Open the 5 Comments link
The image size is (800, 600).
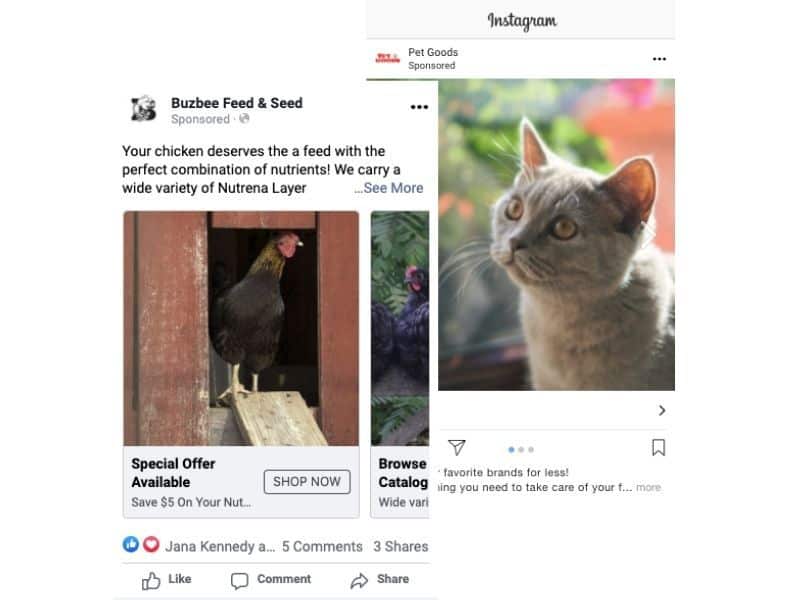click(322, 546)
